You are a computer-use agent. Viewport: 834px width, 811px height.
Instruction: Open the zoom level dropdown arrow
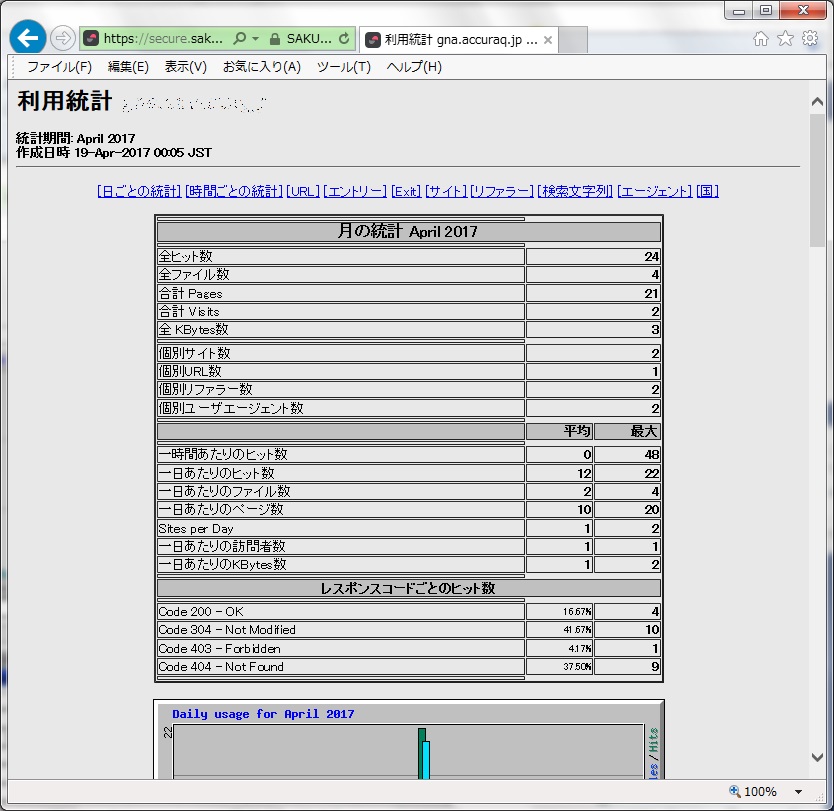pos(798,792)
